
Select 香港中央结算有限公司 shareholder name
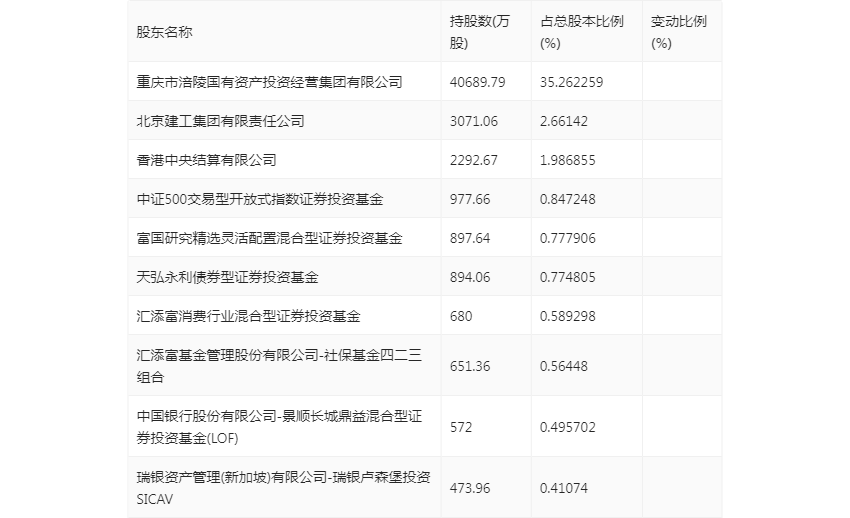206,160
